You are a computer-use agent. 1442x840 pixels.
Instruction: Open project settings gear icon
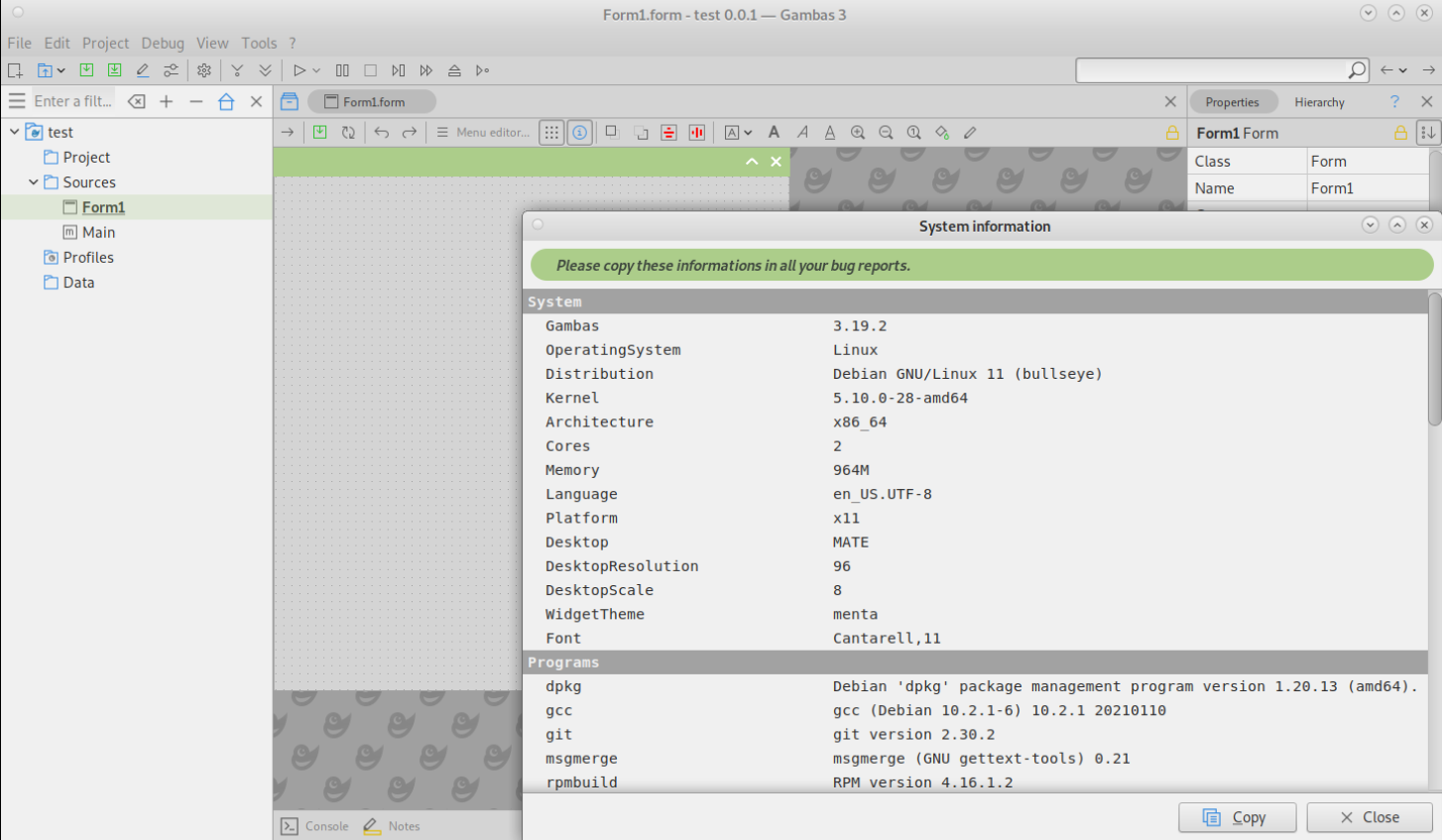coord(204,70)
